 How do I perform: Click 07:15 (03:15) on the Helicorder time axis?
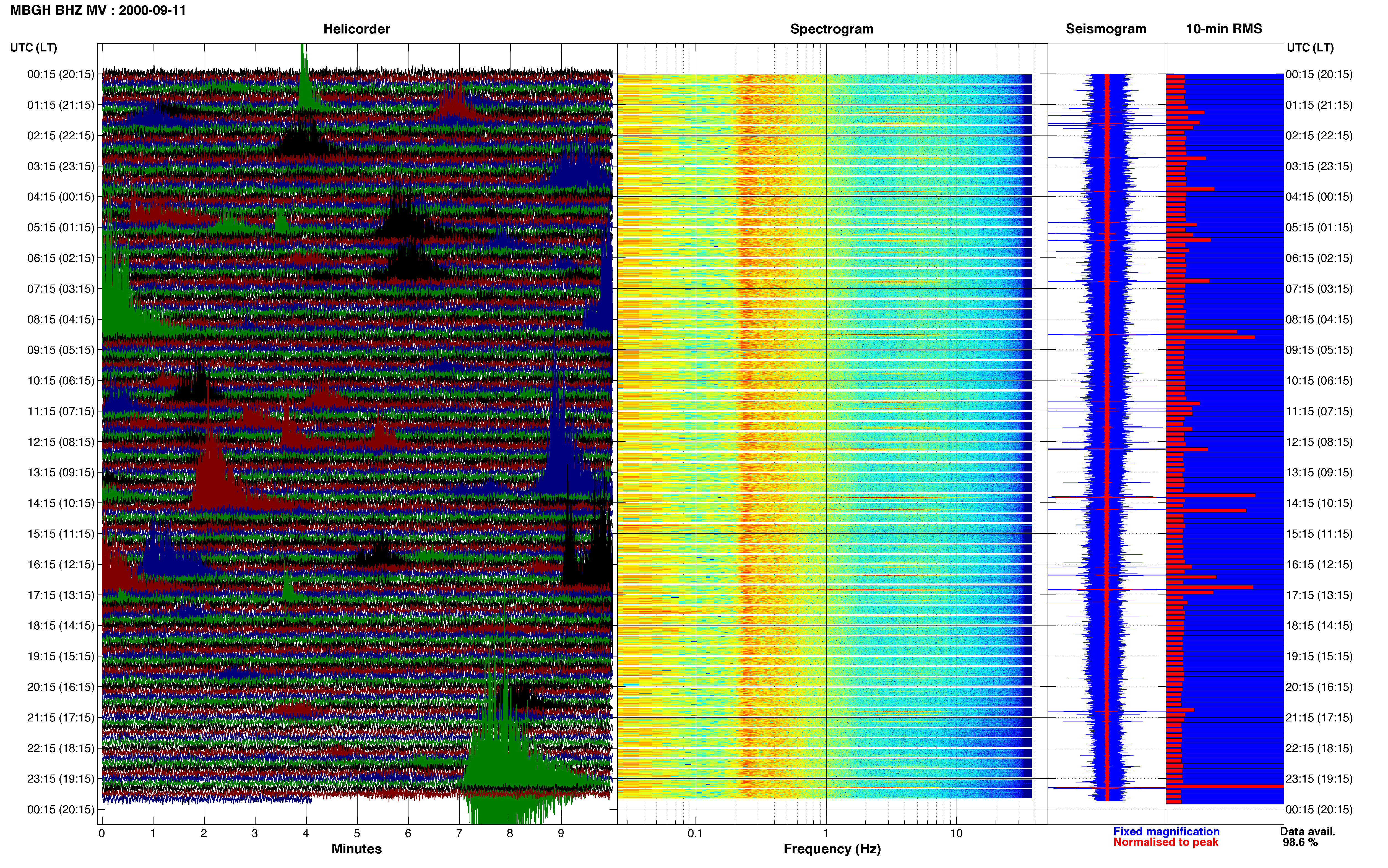tap(61, 289)
